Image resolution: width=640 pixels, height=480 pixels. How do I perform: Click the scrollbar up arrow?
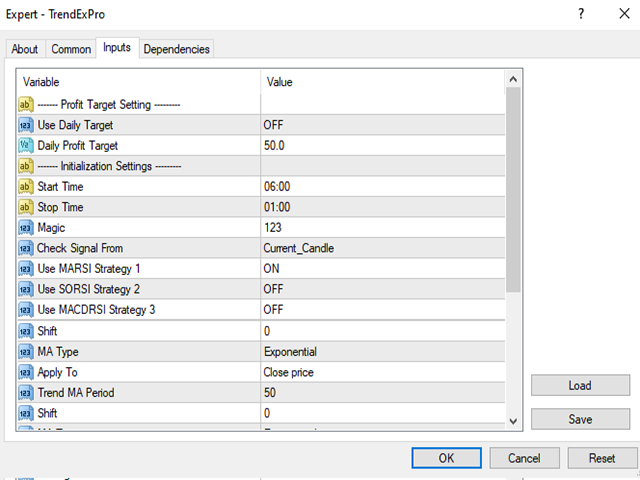click(x=513, y=79)
